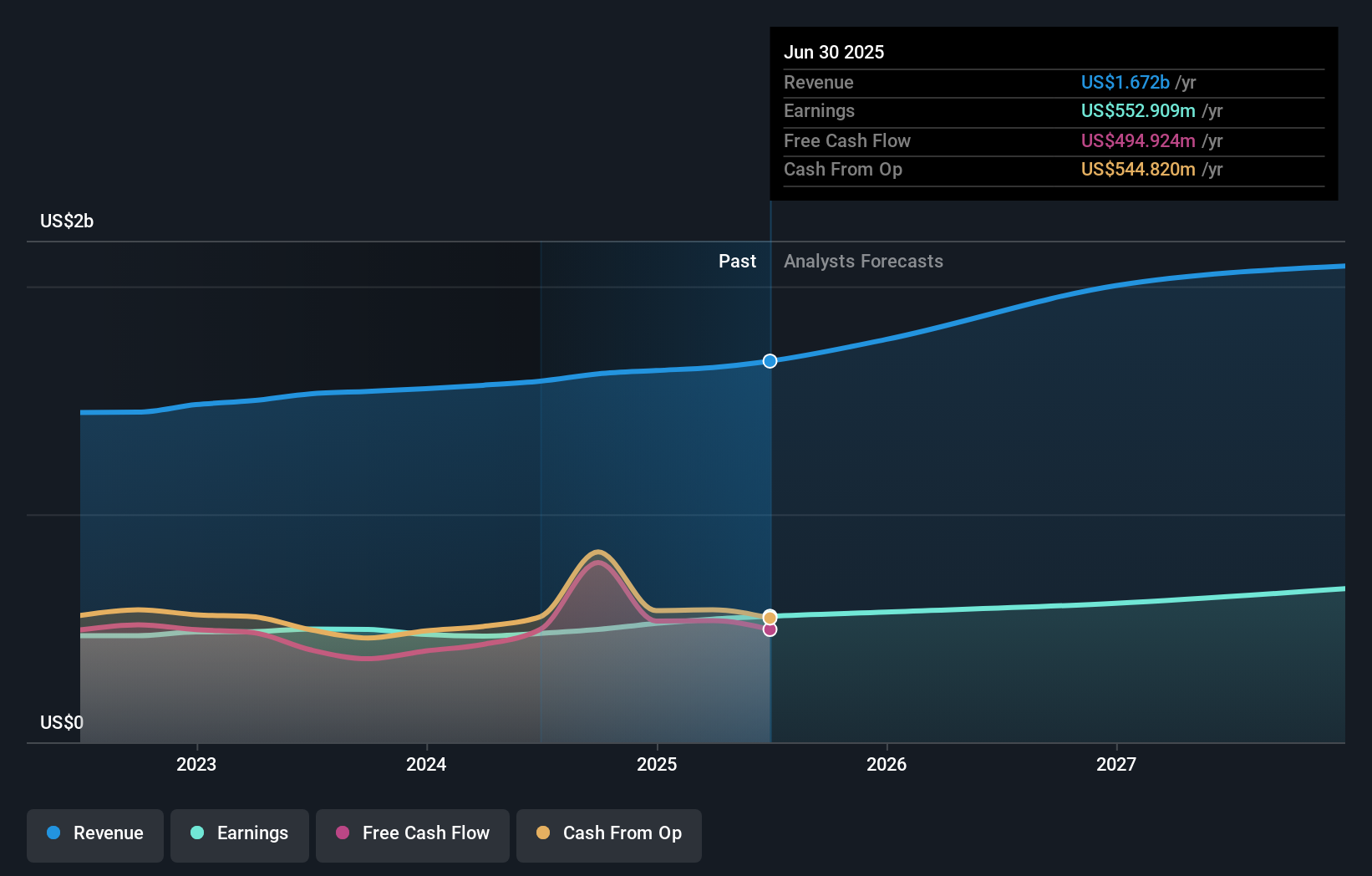1372x876 pixels.
Task: Click the Past section label
Action: tap(737, 262)
